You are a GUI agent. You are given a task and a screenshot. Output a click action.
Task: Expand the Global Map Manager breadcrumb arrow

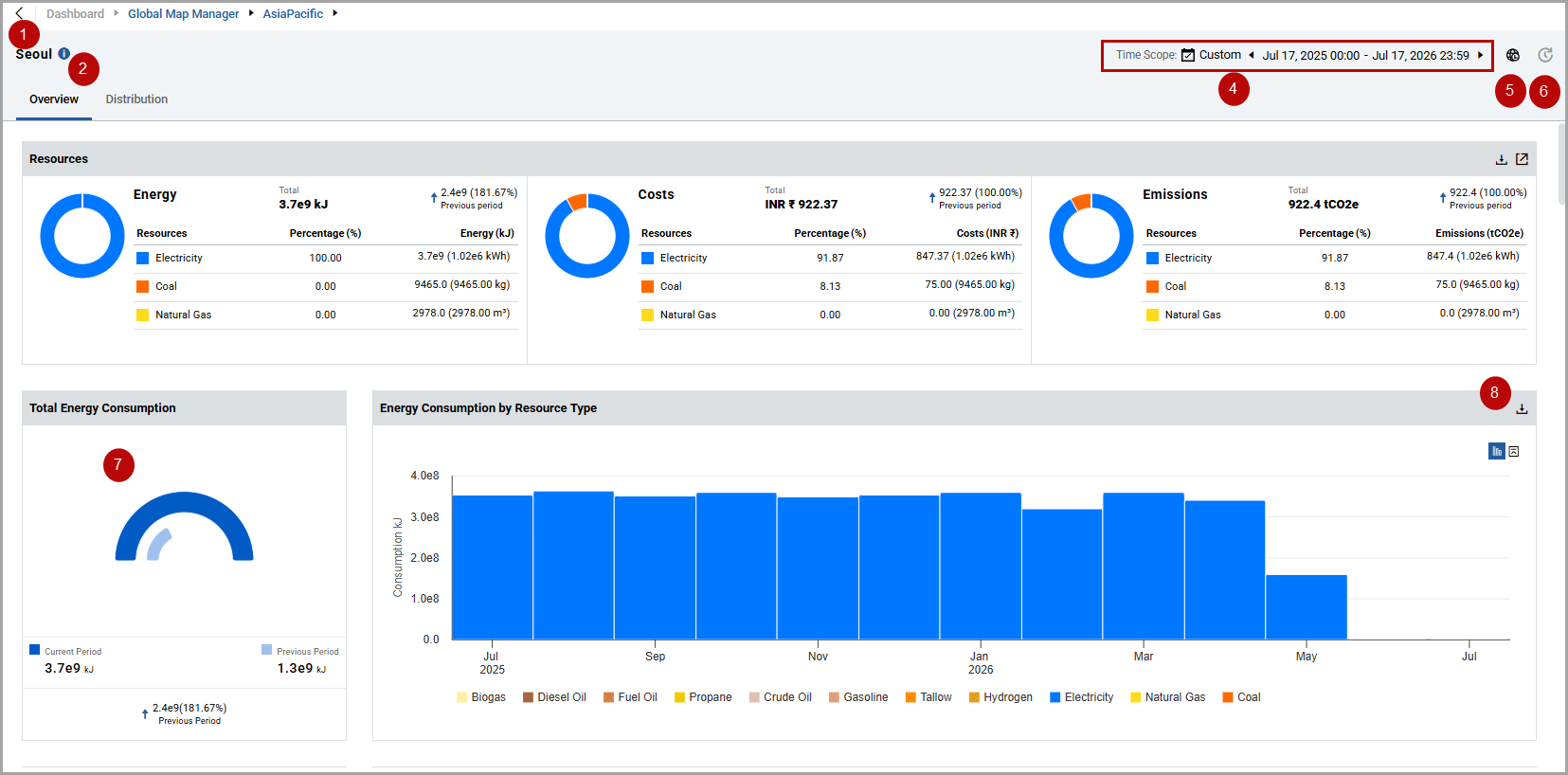click(x=251, y=13)
